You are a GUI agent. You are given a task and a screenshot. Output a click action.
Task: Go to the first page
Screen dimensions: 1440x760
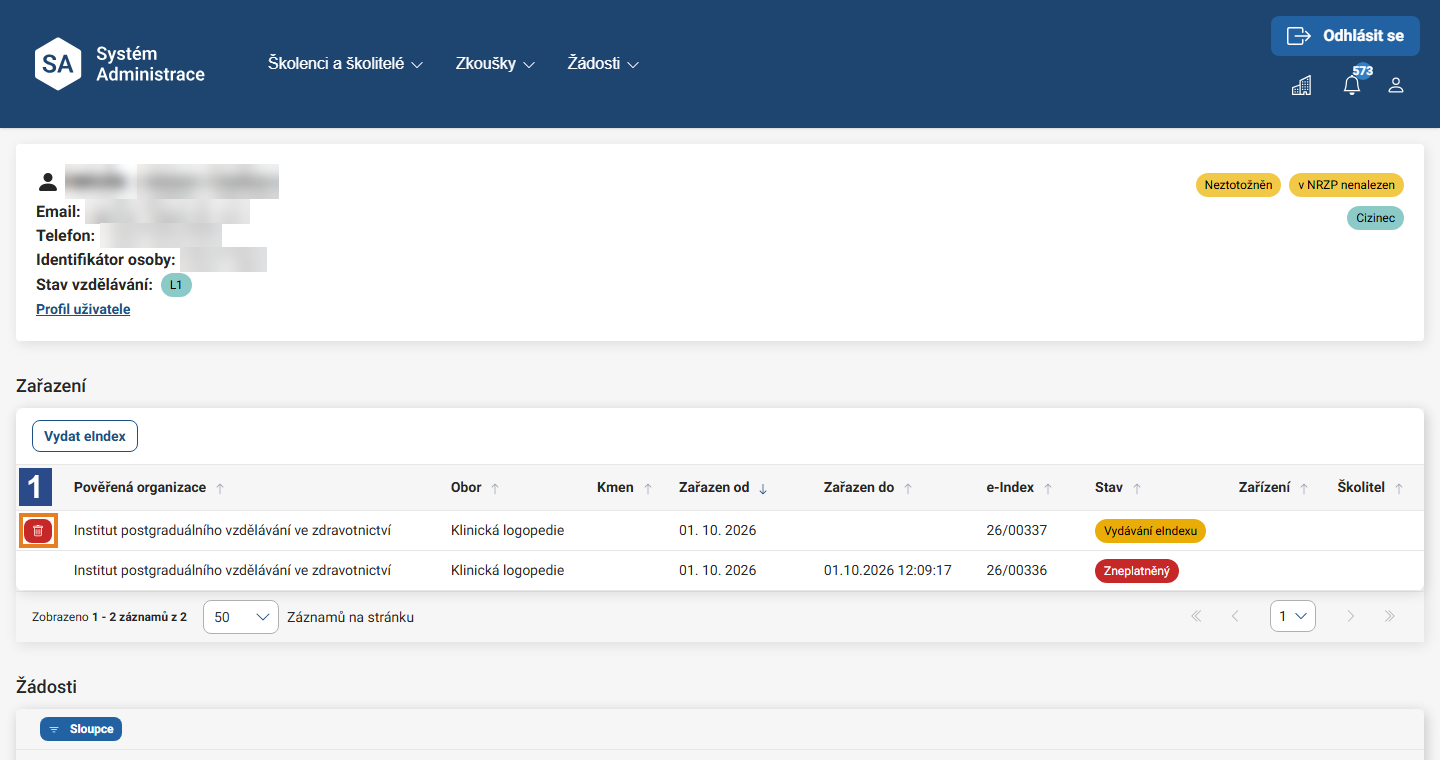coord(1196,616)
